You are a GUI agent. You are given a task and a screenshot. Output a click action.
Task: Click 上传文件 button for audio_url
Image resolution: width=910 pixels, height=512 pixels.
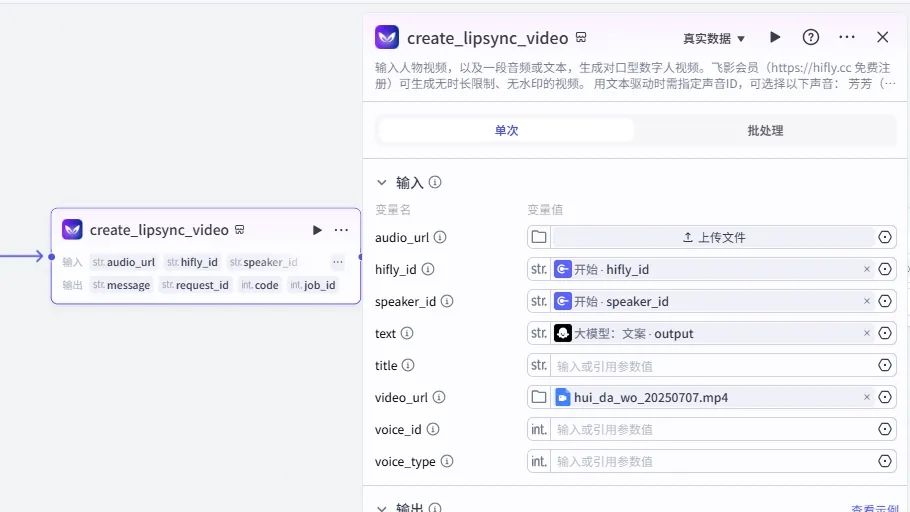coord(713,237)
